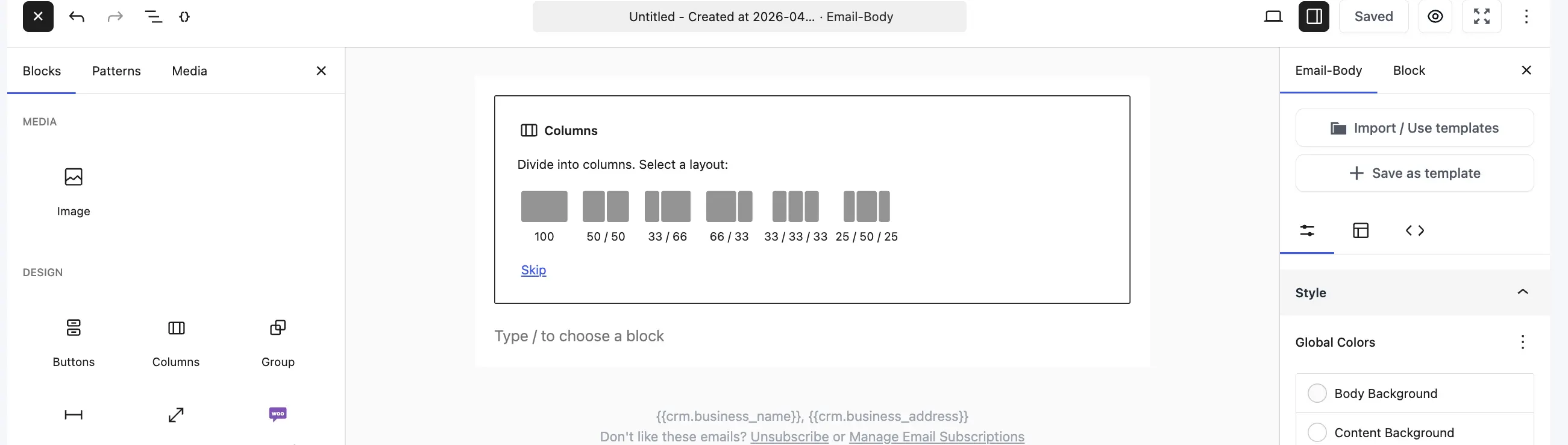This screenshot has height=445, width=1568.
Task: Click the eye preview icon
Action: point(1435,16)
